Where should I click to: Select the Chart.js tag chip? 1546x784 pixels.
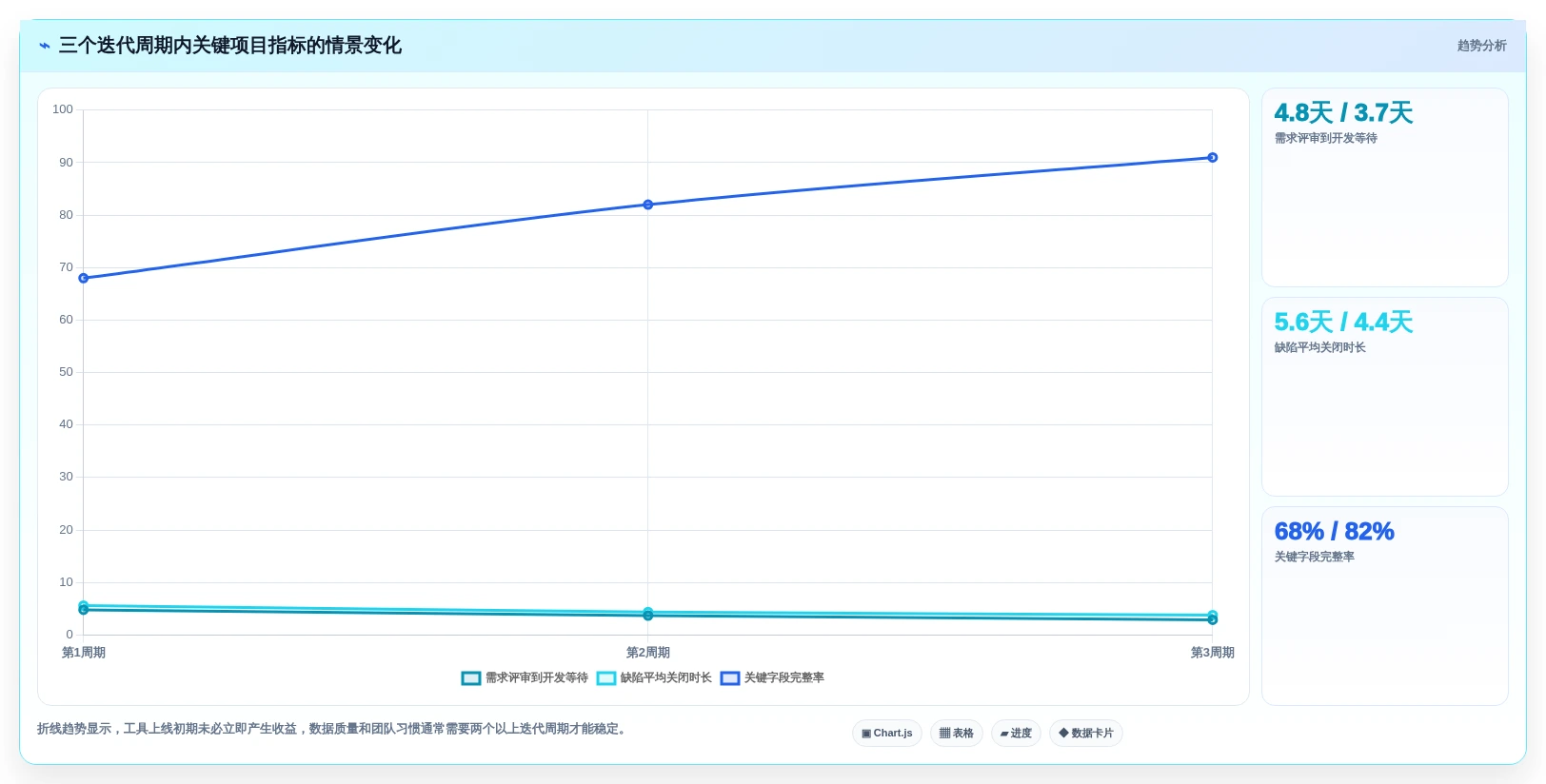click(x=887, y=734)
